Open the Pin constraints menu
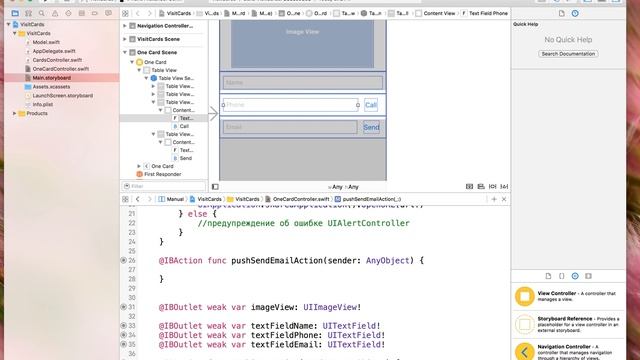This screenshot has width=640, height=360. point(493,187)
